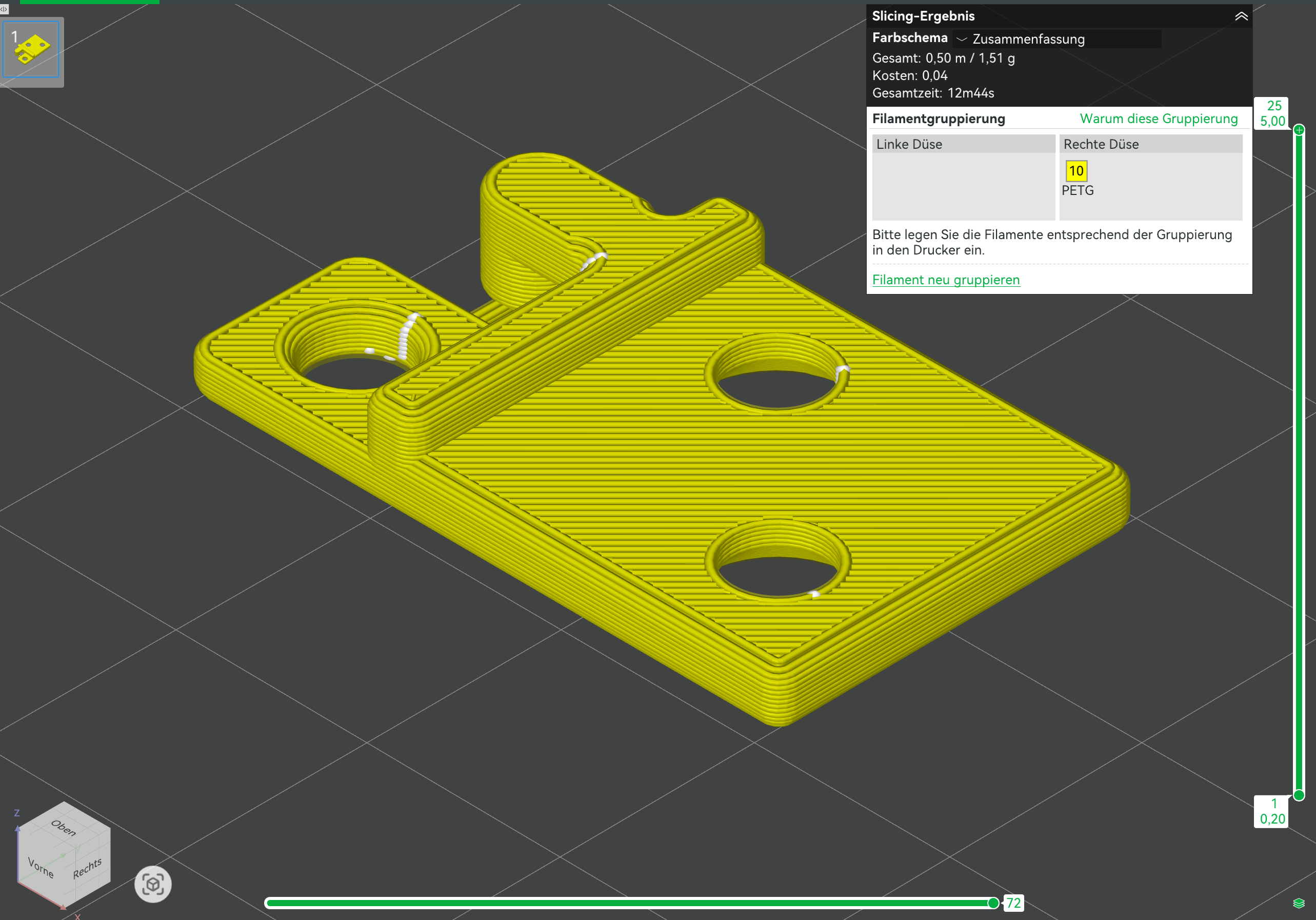
Task: Click the green layers stack icon
Action: pos(1299,904)
